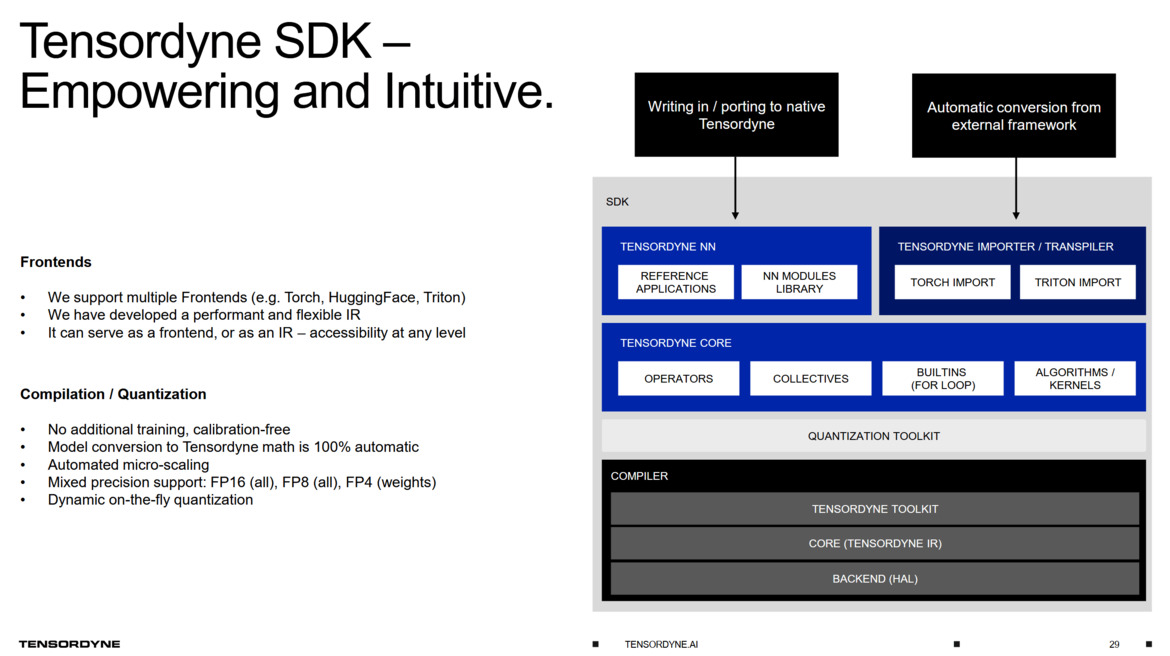Click the Tensordyne logo in footer

[x=69, y=644]
